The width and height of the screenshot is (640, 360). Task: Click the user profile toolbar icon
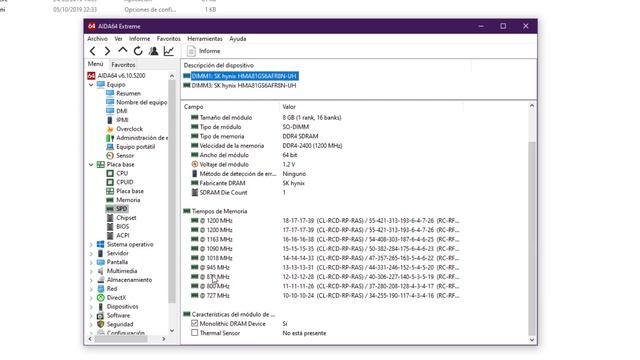coord(153,51)
